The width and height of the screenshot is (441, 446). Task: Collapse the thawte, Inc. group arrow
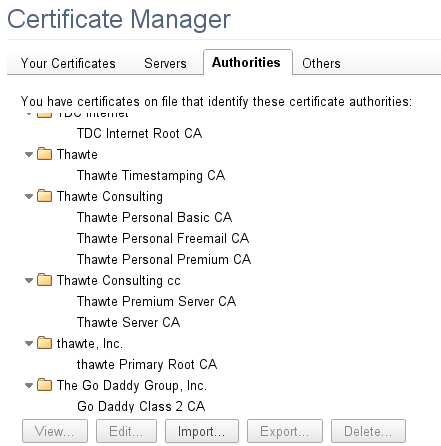tap(29, 344)
